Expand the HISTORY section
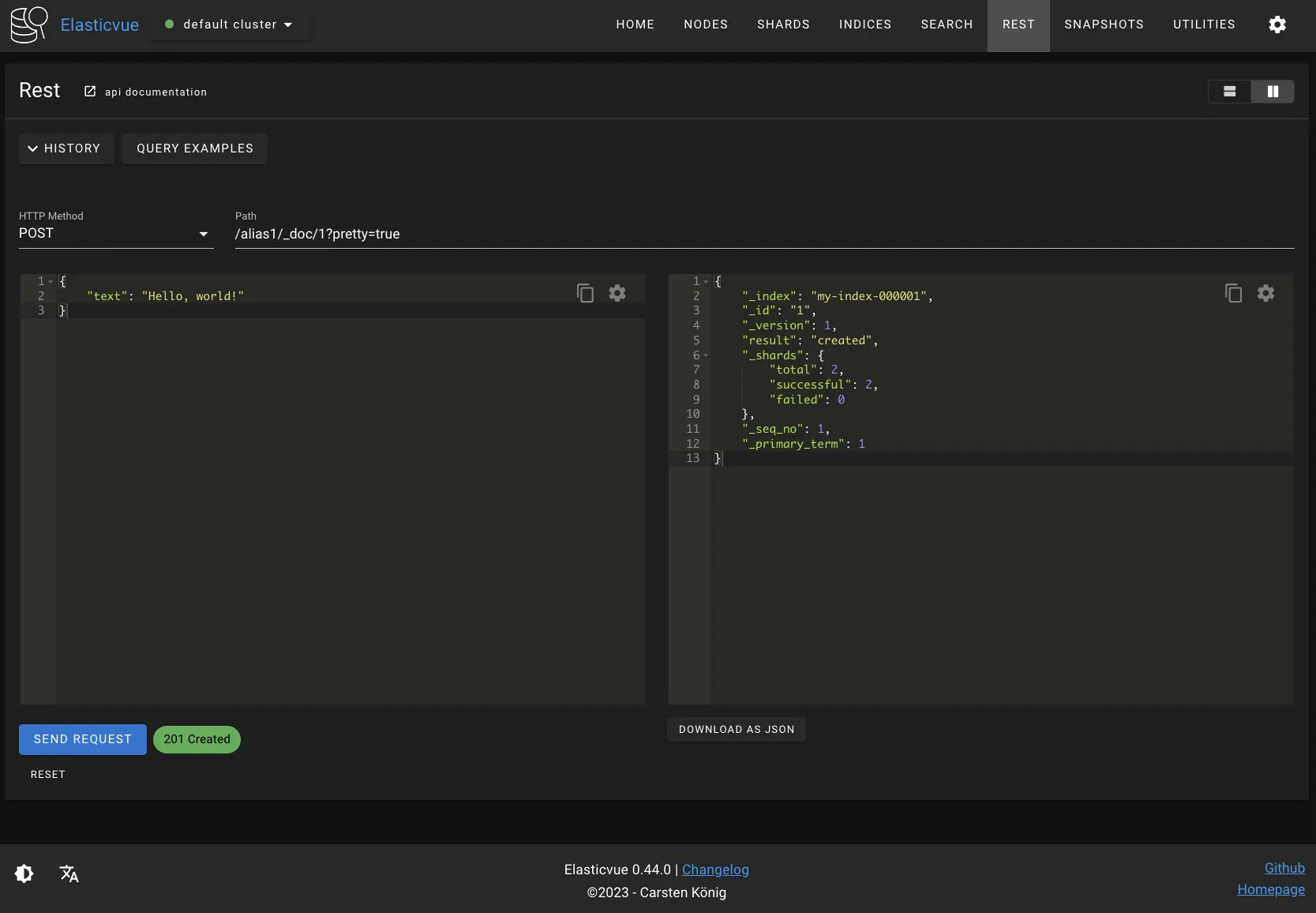 click(x=66, y=148)
